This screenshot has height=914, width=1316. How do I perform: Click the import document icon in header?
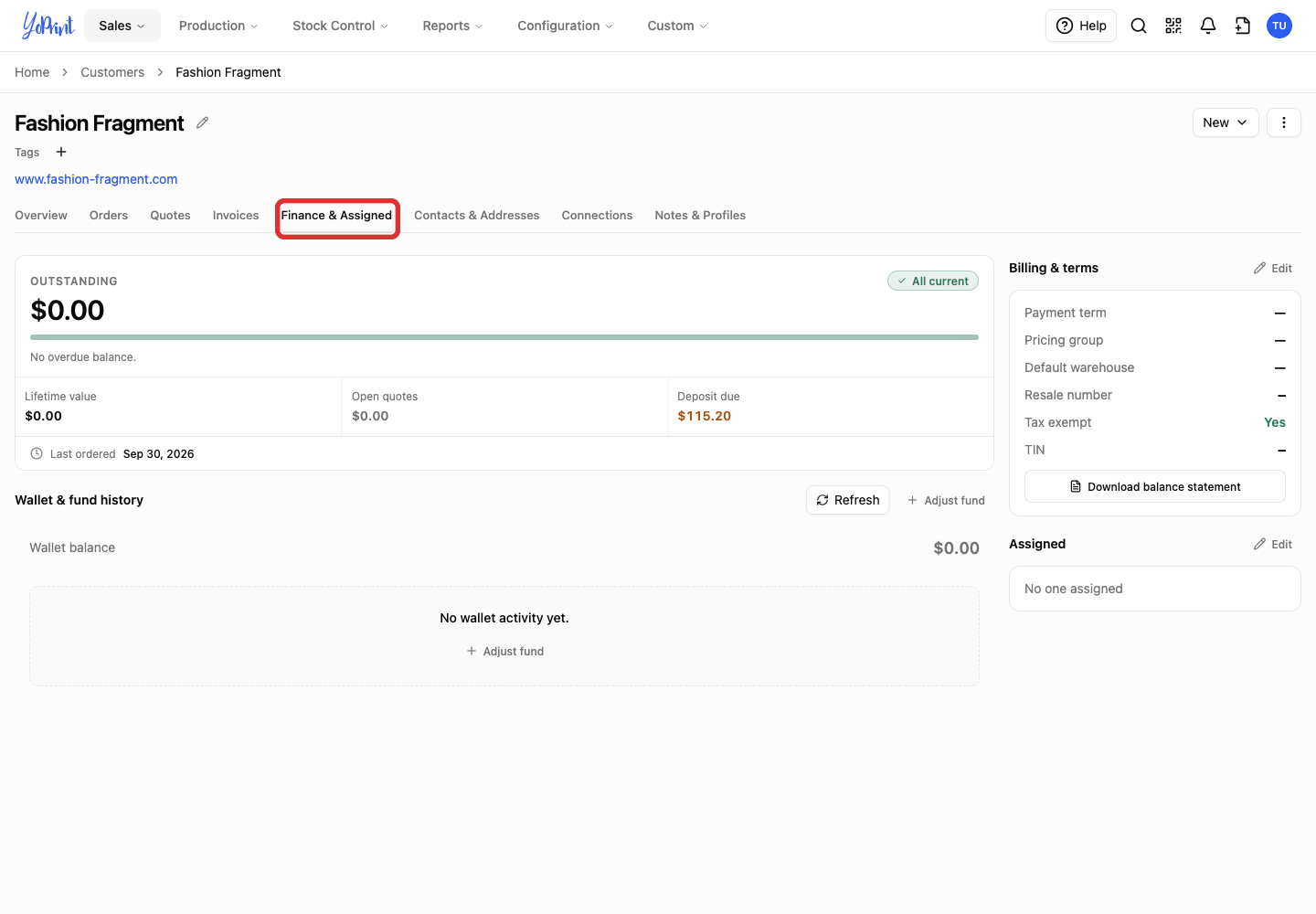(x=1243, y=26)
